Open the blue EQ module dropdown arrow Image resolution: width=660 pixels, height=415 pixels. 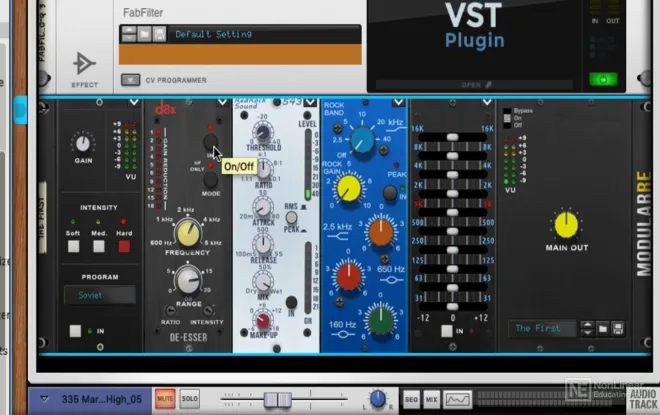click(x=398, y=102)
